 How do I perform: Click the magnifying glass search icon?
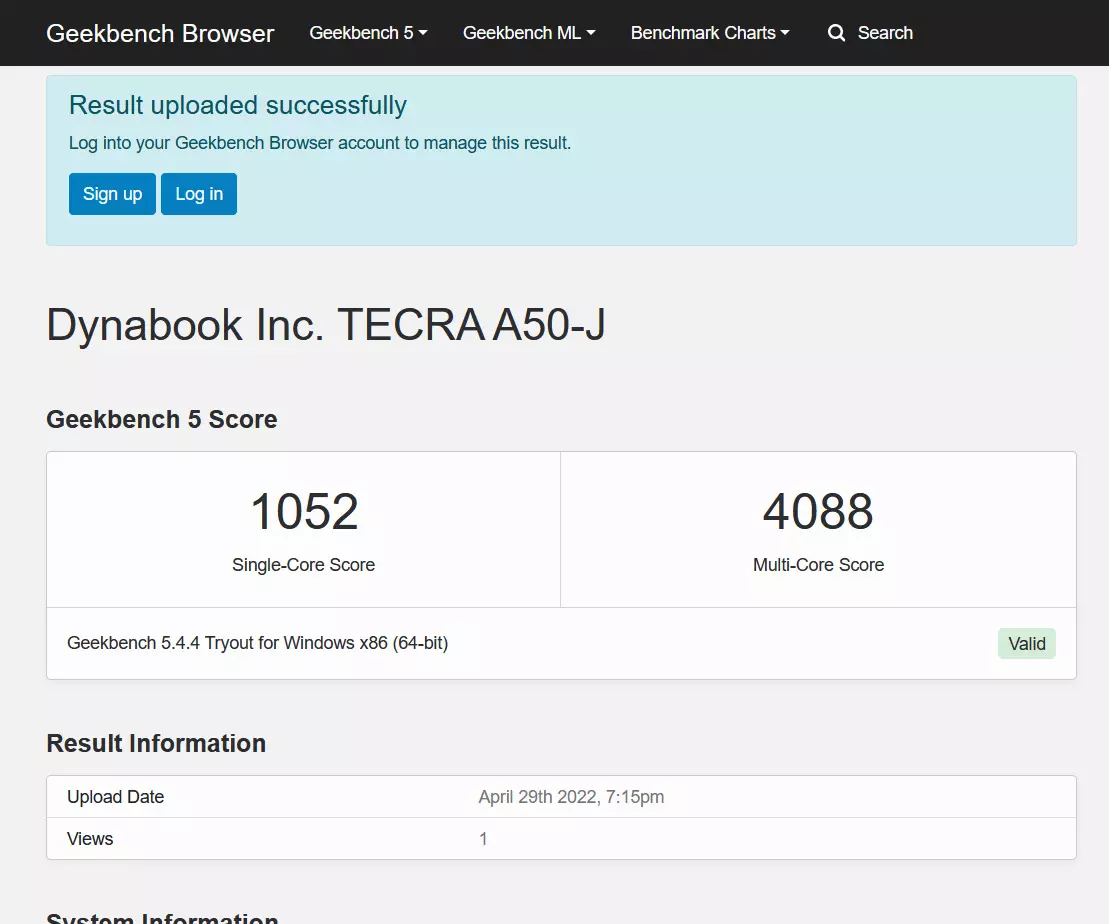[x=836, y=33]
